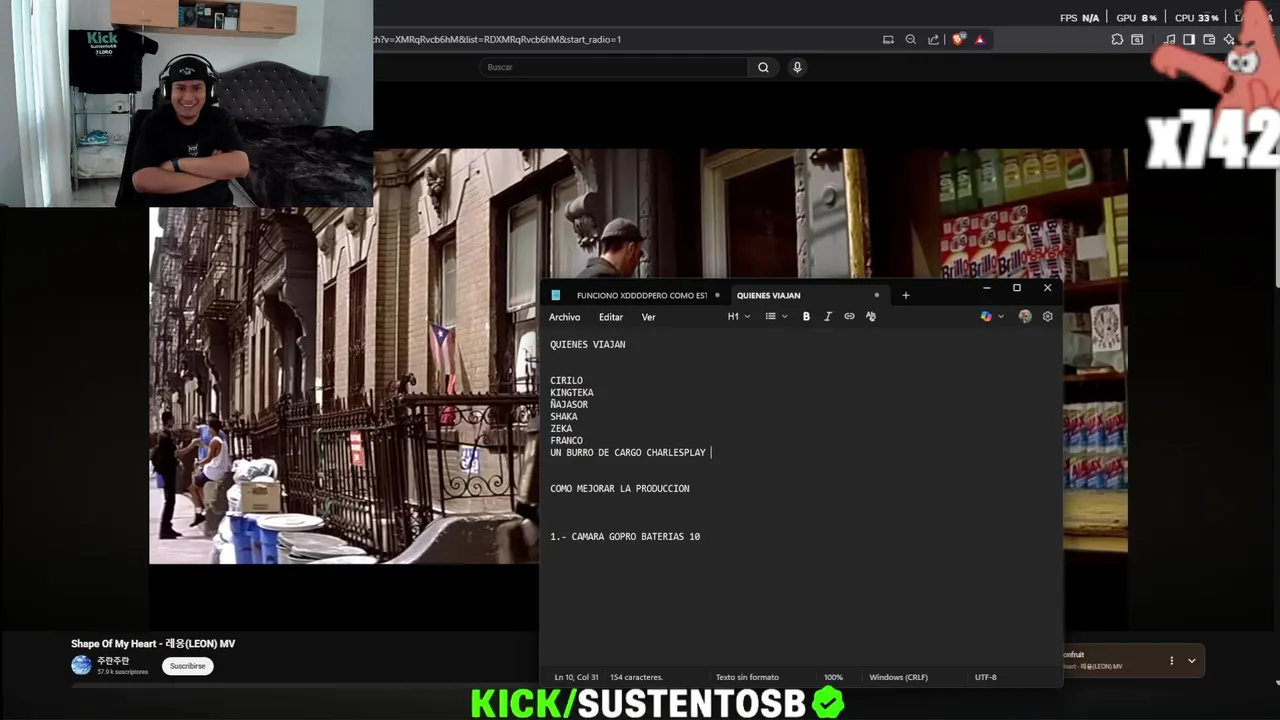Click the 100% zoom level indicator
This screenshot has width=1280, height=720.
[833, 677]
